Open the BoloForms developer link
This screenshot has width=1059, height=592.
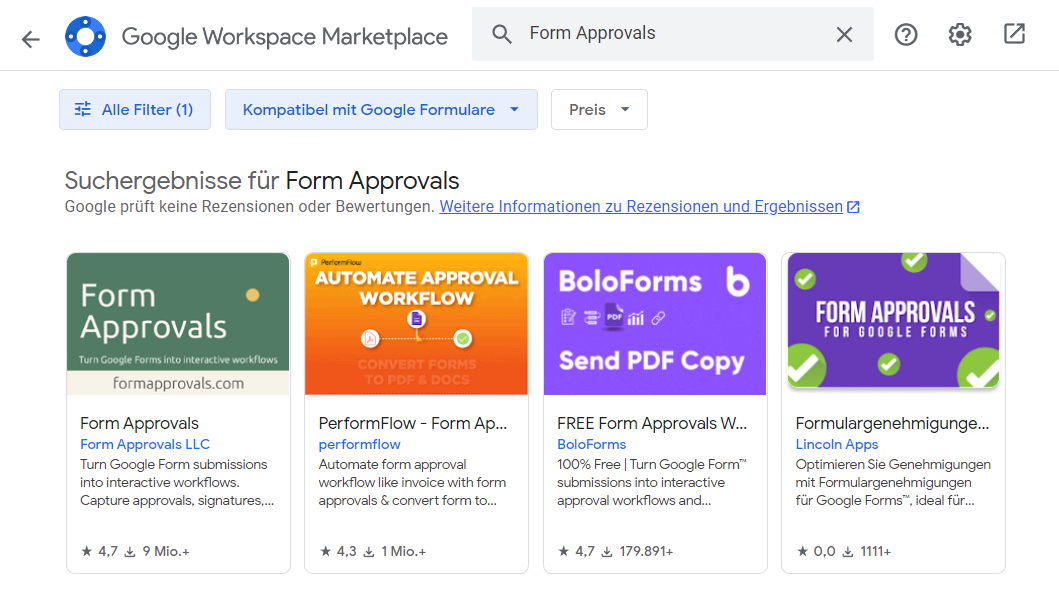591,444
